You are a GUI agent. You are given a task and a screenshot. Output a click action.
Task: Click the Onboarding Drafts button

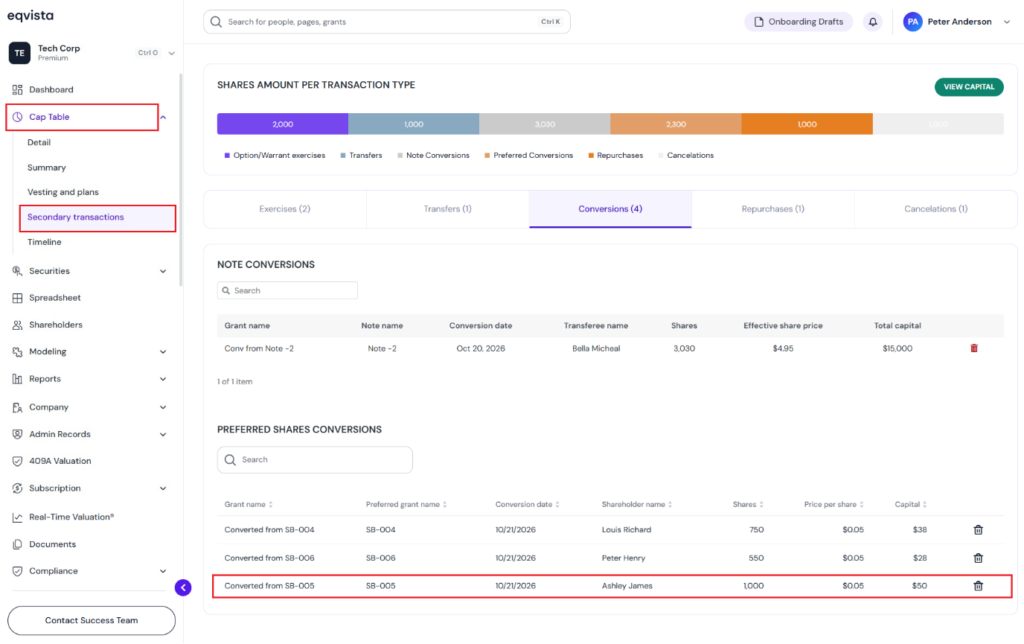click(x=798, y=22)
